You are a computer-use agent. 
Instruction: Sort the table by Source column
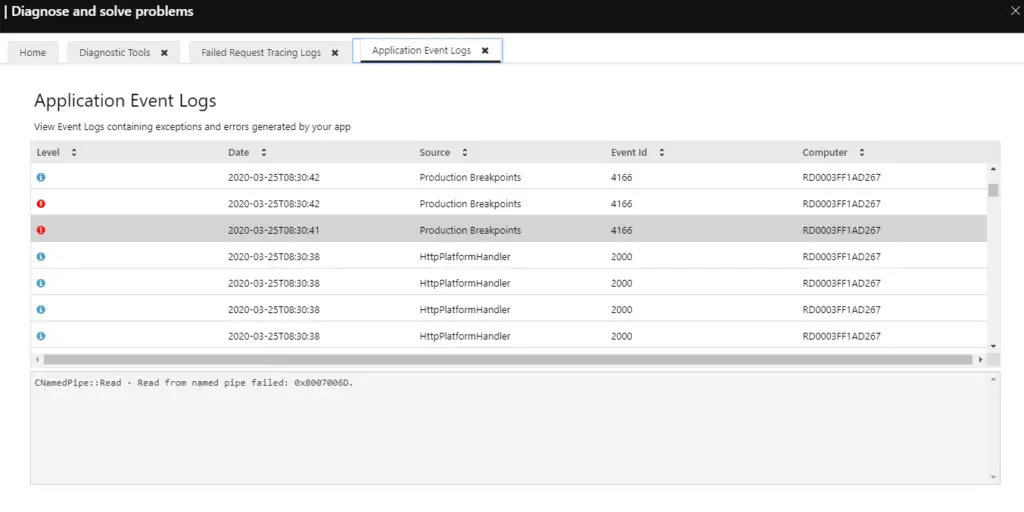coord(465,153)
